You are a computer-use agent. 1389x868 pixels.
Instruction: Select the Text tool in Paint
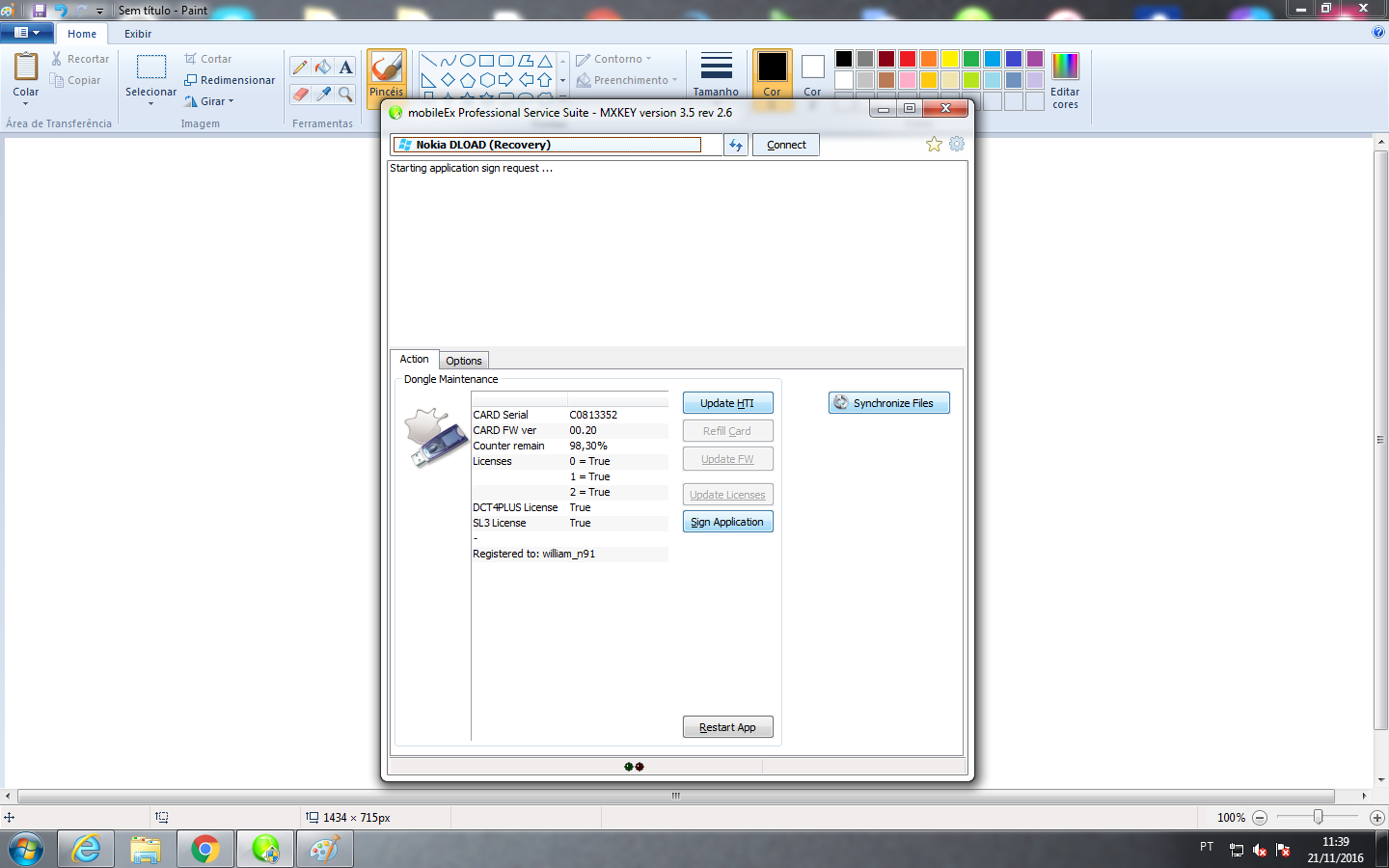click(x=345, y=67)
